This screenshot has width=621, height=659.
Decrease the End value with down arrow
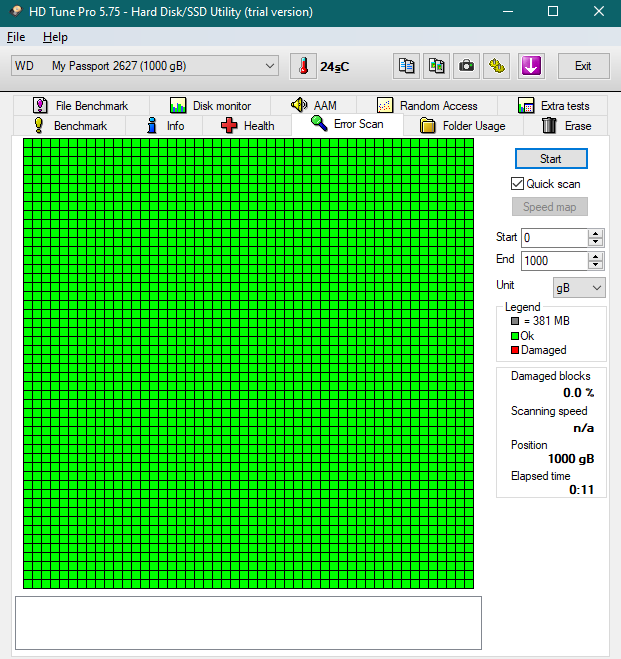[x=595, y=265]
